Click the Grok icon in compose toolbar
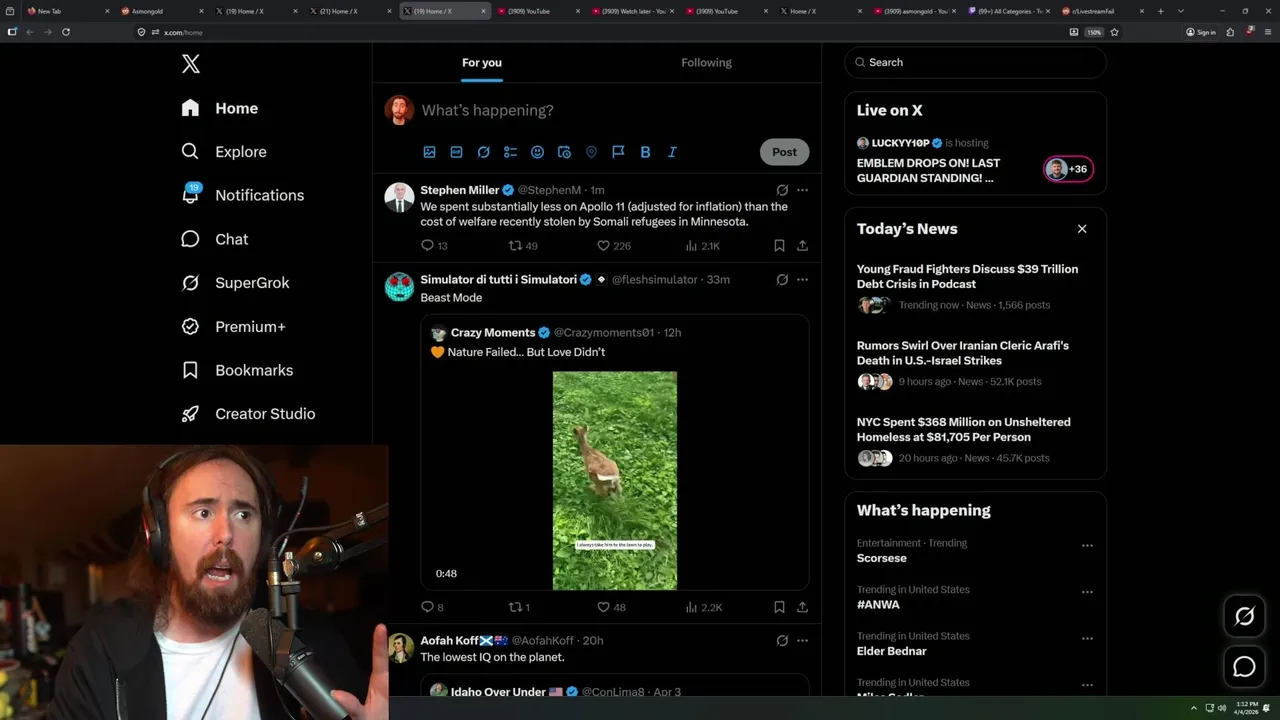The image size is (1280, 720). coord(483,152)
